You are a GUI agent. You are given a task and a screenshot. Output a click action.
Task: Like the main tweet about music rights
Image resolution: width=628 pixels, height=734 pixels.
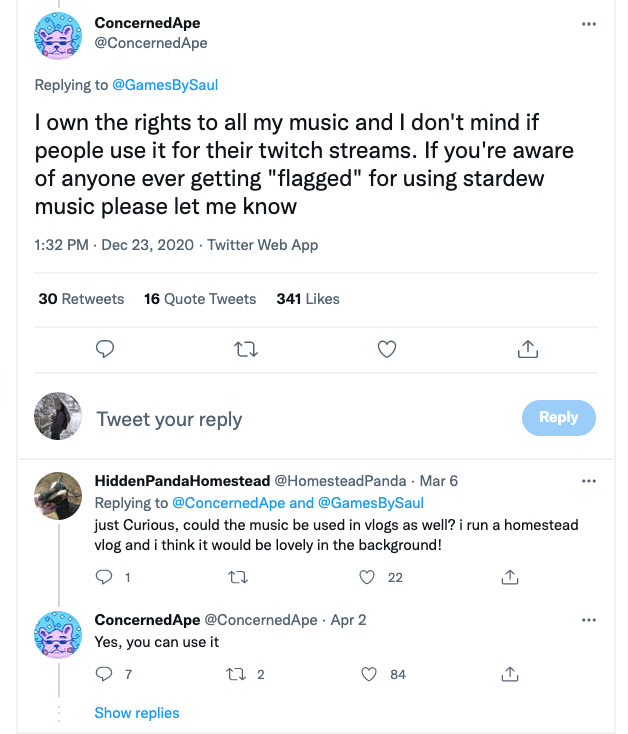[387, 348]
